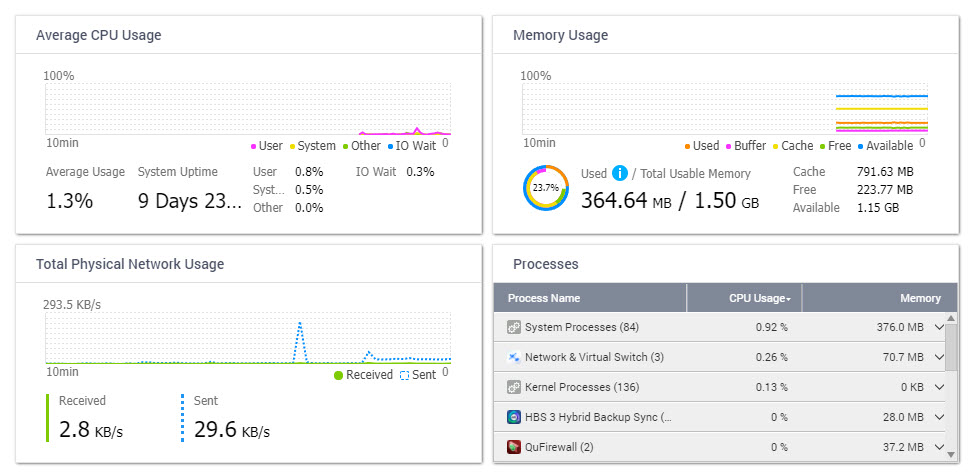The width and height of the screenshot is (970, 476).
Task: Click the 23.7% memory donut chart
Action: click(545, 187)
